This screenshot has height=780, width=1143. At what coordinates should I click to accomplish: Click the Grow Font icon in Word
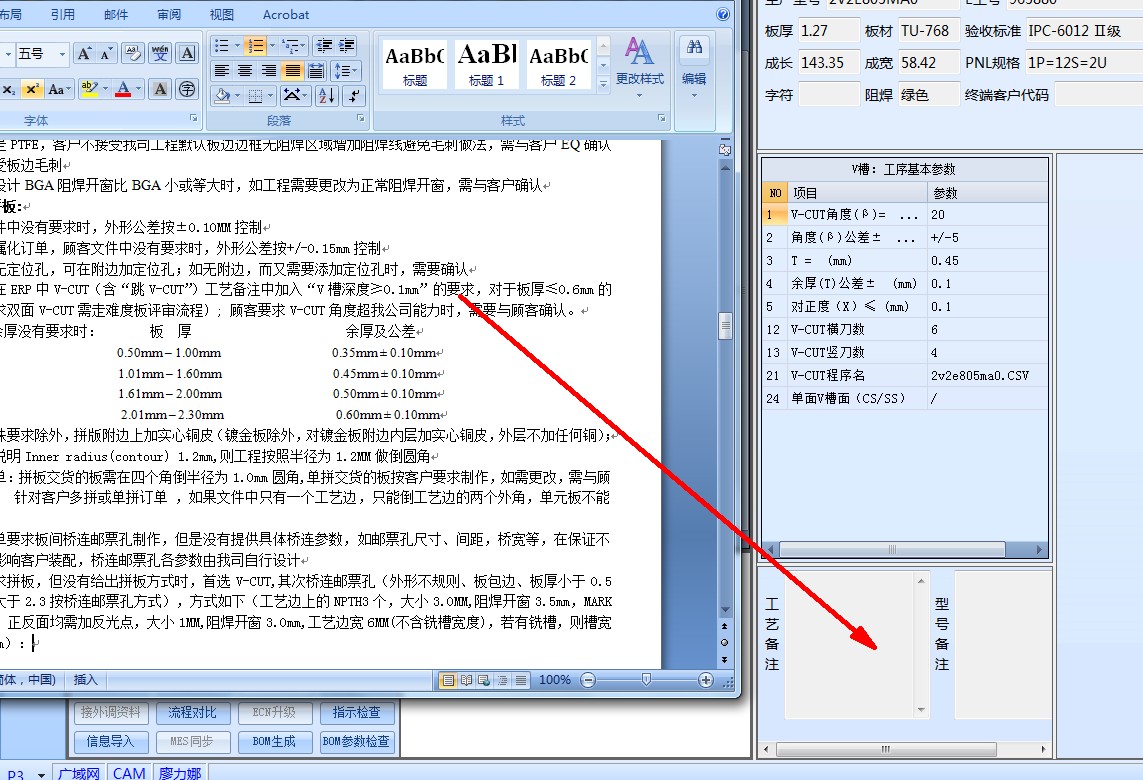(84, 53)
